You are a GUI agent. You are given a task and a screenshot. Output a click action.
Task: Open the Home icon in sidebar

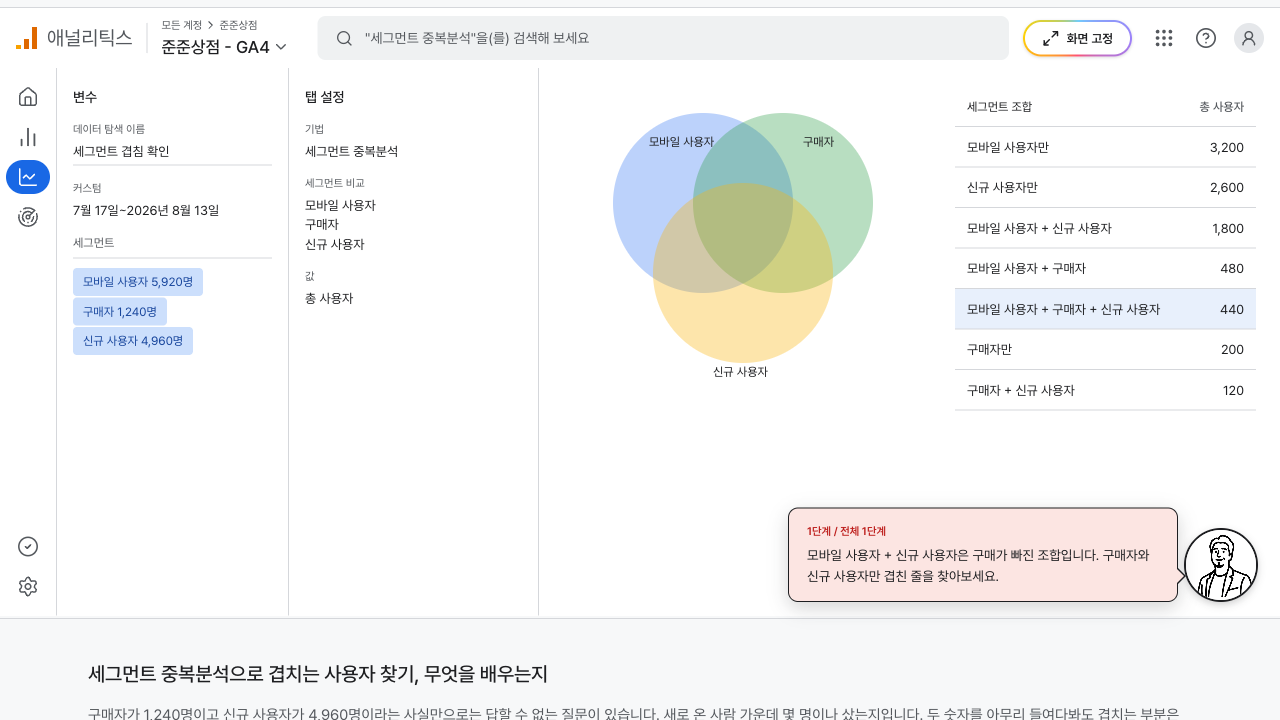click(28, 97)
